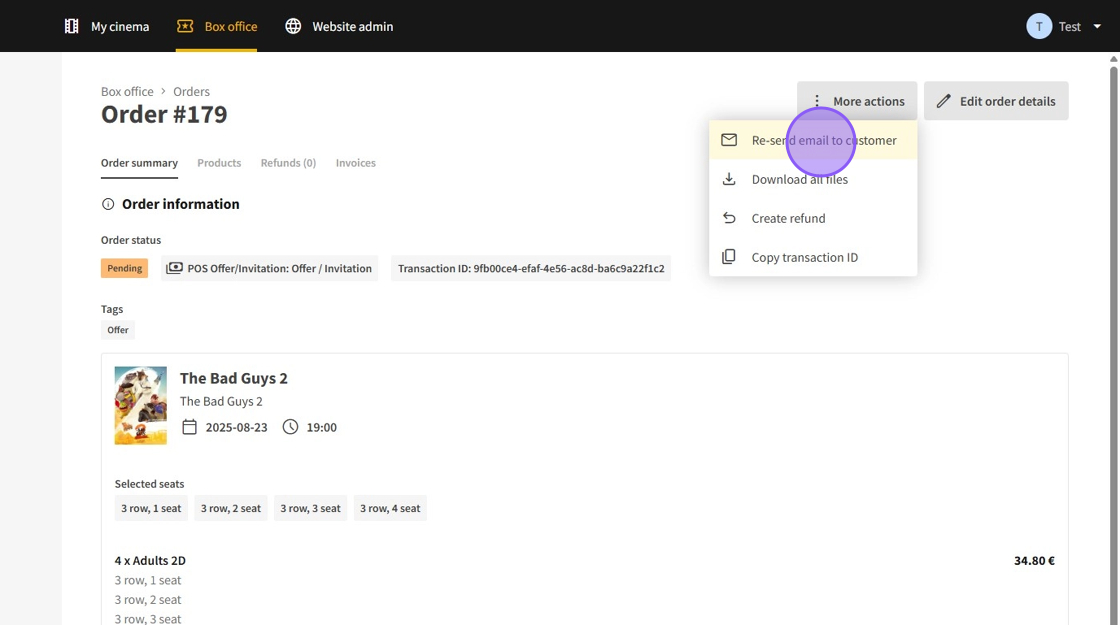Viewport: 1120px width, 625px height.
Task: Switch to the Products tab
Action: pos(219,163)
